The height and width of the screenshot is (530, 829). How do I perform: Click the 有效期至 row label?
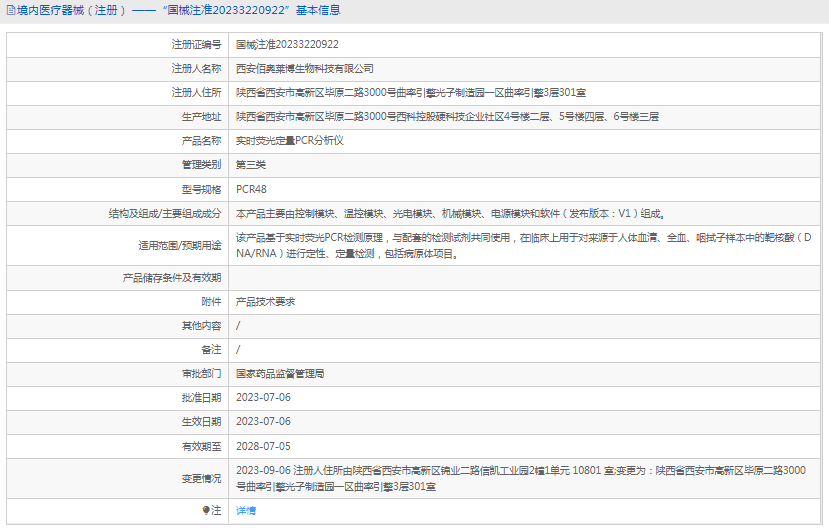coord(201,446)
